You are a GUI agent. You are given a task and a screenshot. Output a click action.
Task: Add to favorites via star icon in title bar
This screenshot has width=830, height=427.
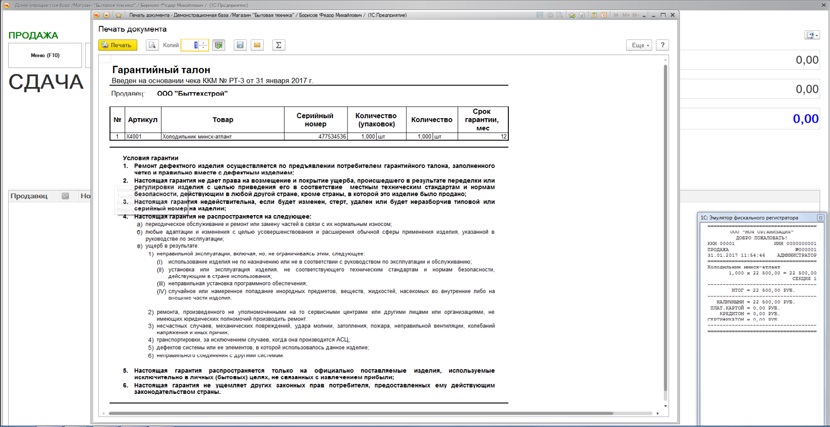[118, 15]
